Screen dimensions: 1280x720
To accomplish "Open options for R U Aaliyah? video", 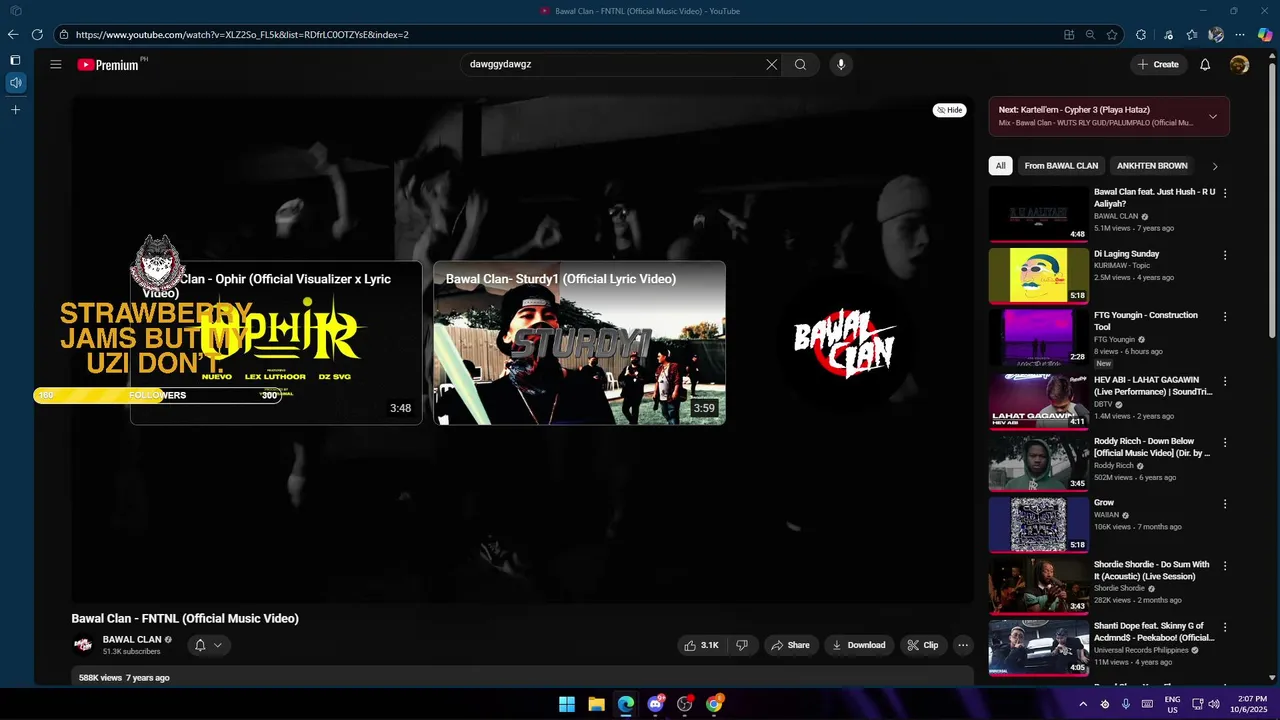I will pos(1225,193).
